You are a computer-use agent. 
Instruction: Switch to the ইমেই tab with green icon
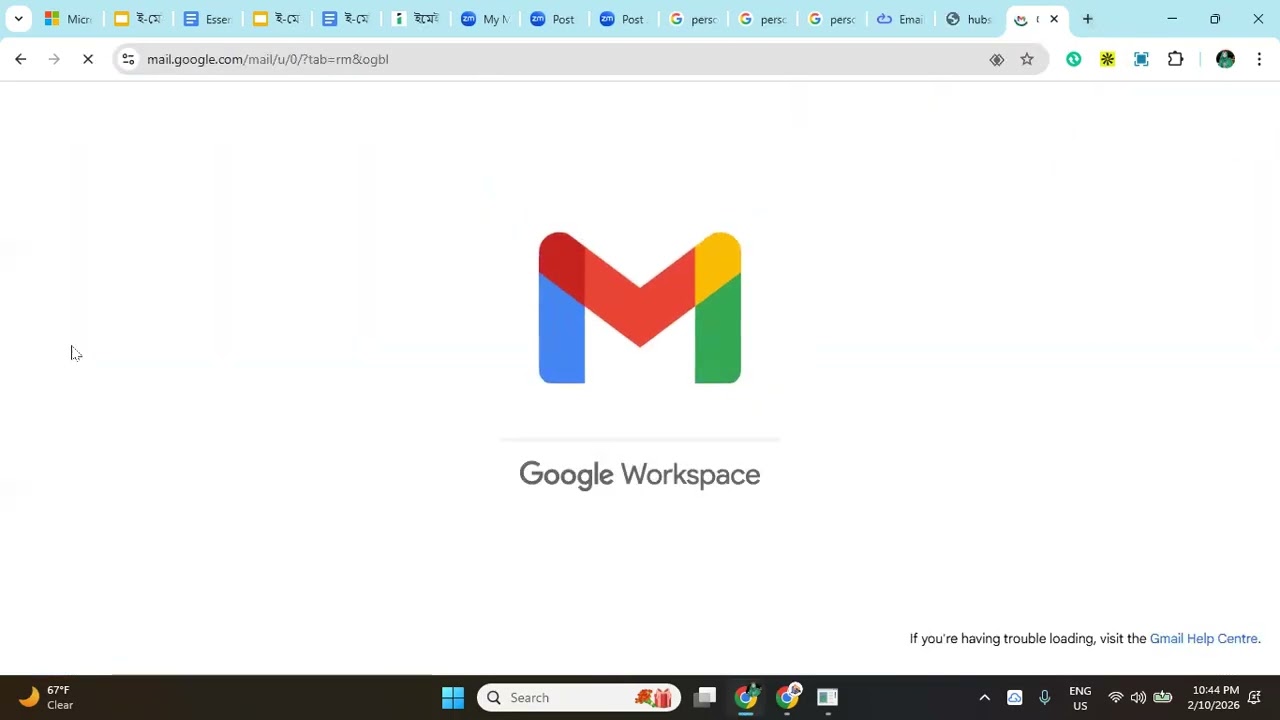tap(416, 19)
